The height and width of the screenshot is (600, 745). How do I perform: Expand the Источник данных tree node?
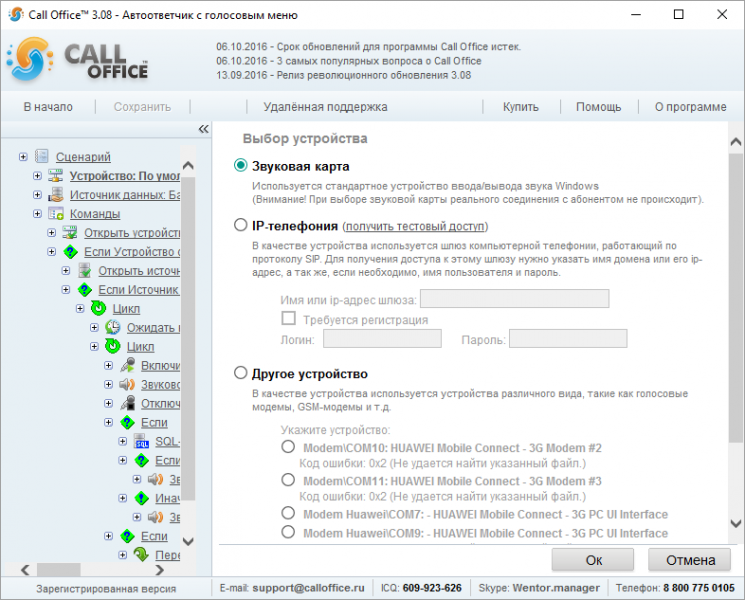37,194
